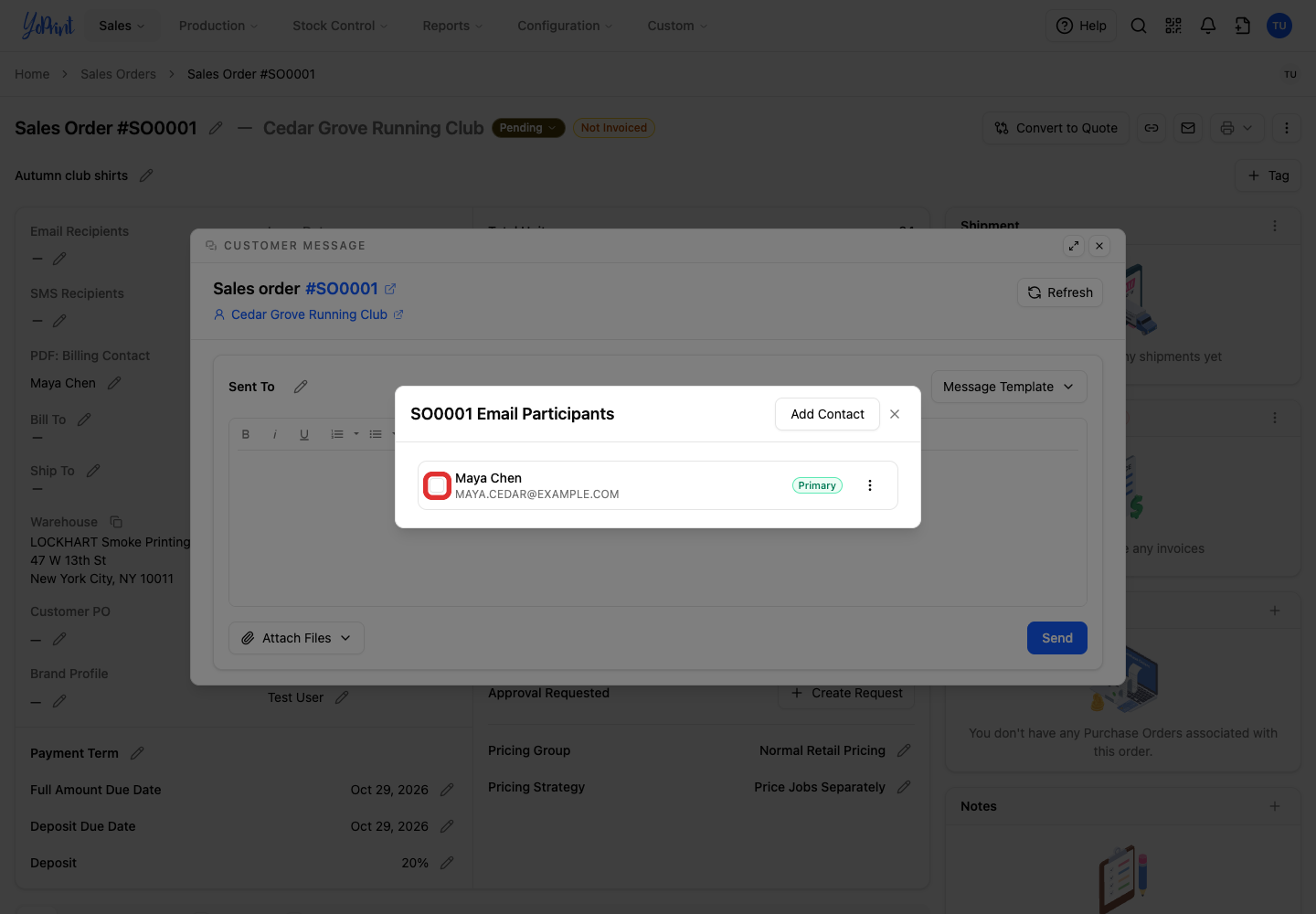Edit the Bill To address
The height and width of the screenshot is (914, 1316).
pos(84,420)
